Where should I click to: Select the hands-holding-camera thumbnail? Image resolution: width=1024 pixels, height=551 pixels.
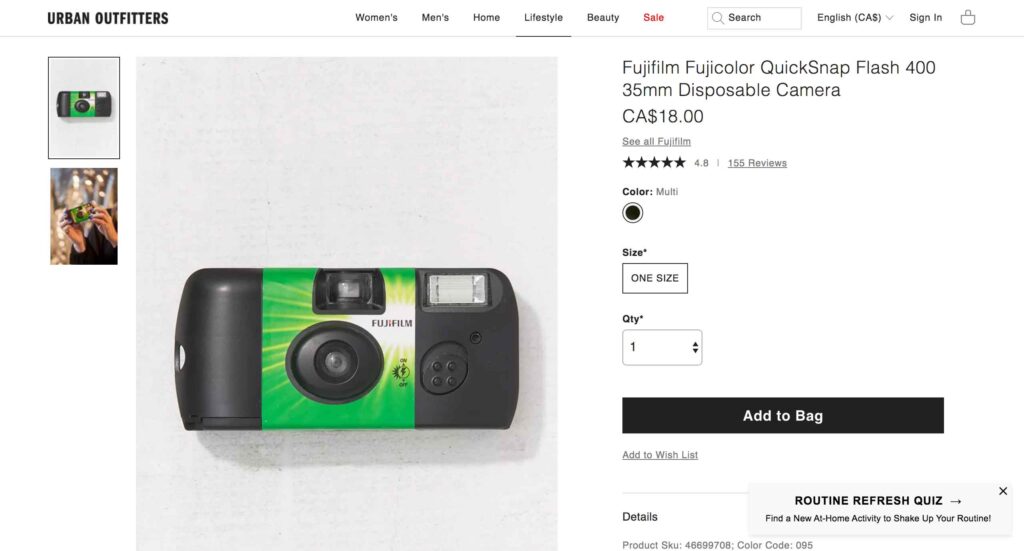click(84, 216)
